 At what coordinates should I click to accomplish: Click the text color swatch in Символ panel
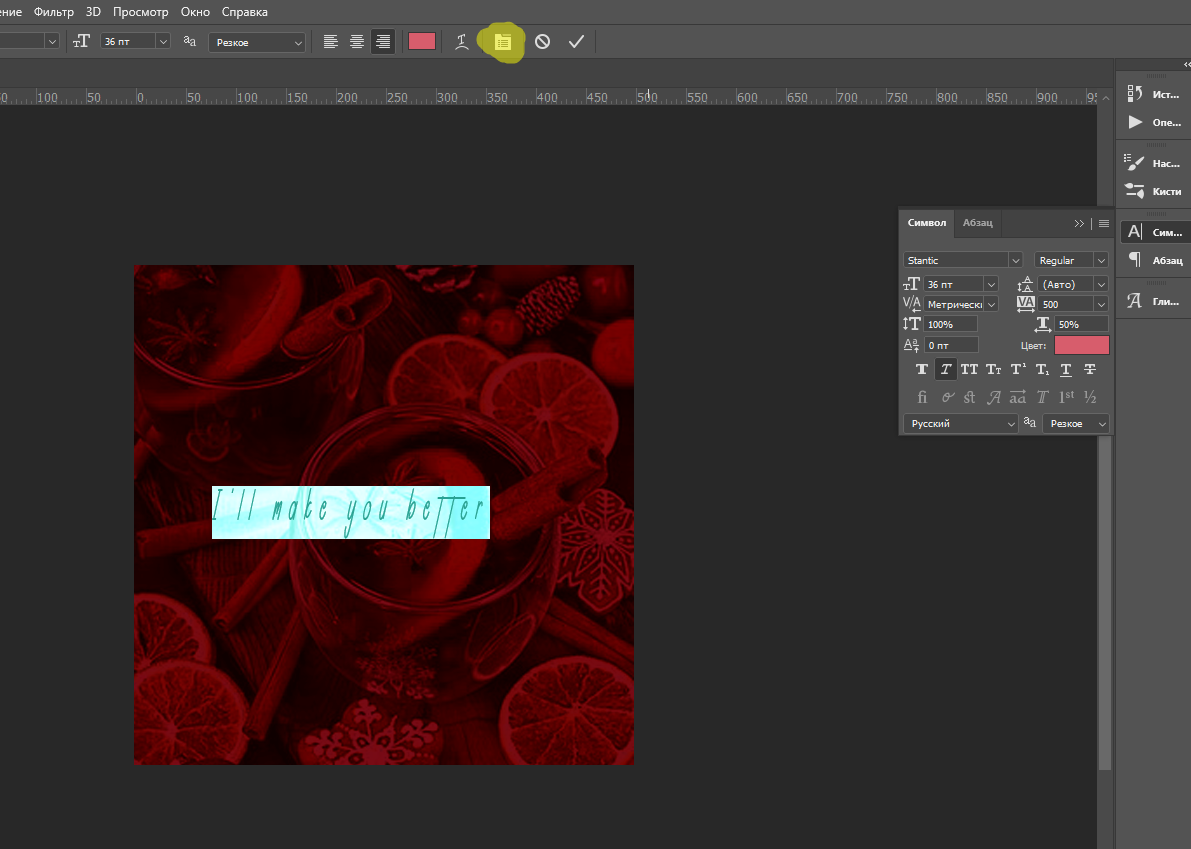pyautogui.click(x=1081, y=345)
